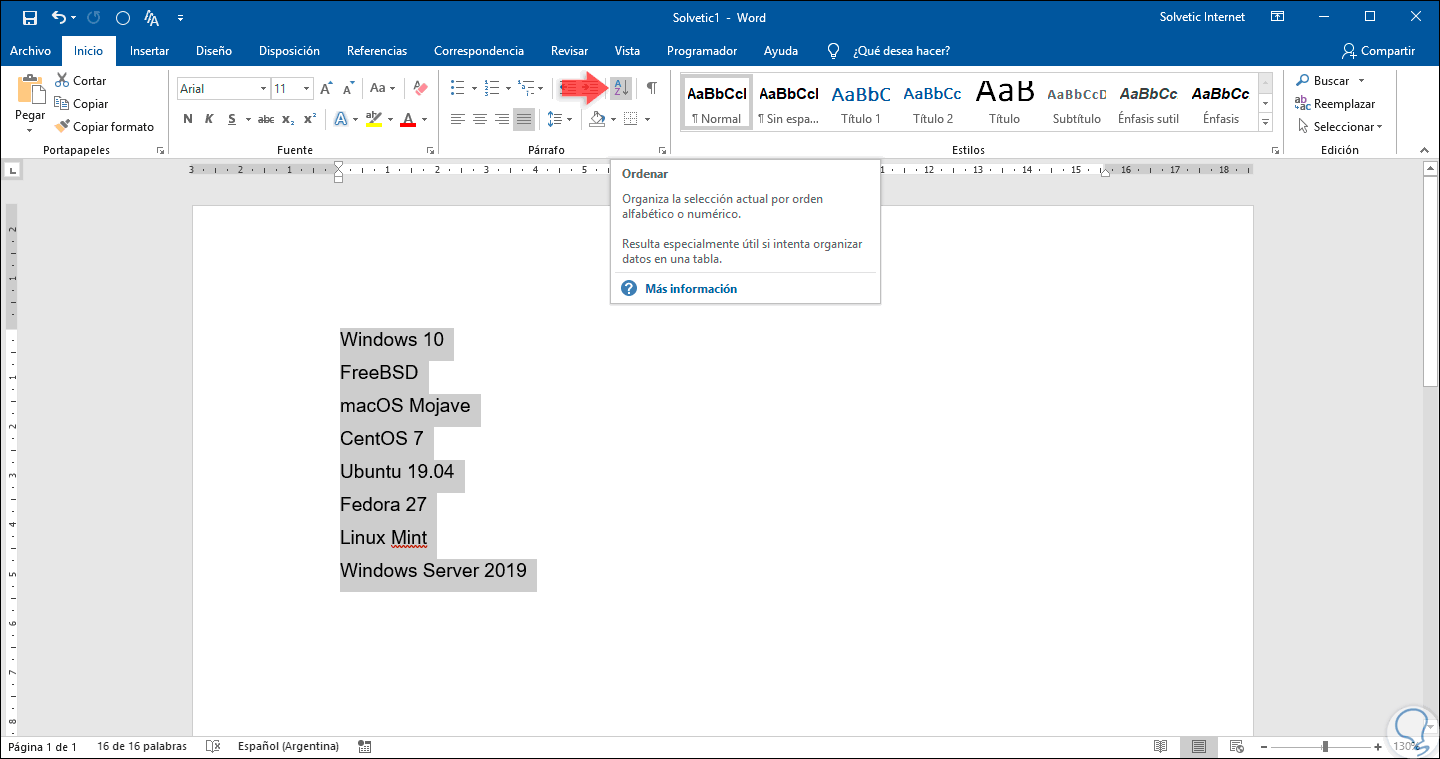Apply red font color

pyautogui.click(x=408, y=119)
